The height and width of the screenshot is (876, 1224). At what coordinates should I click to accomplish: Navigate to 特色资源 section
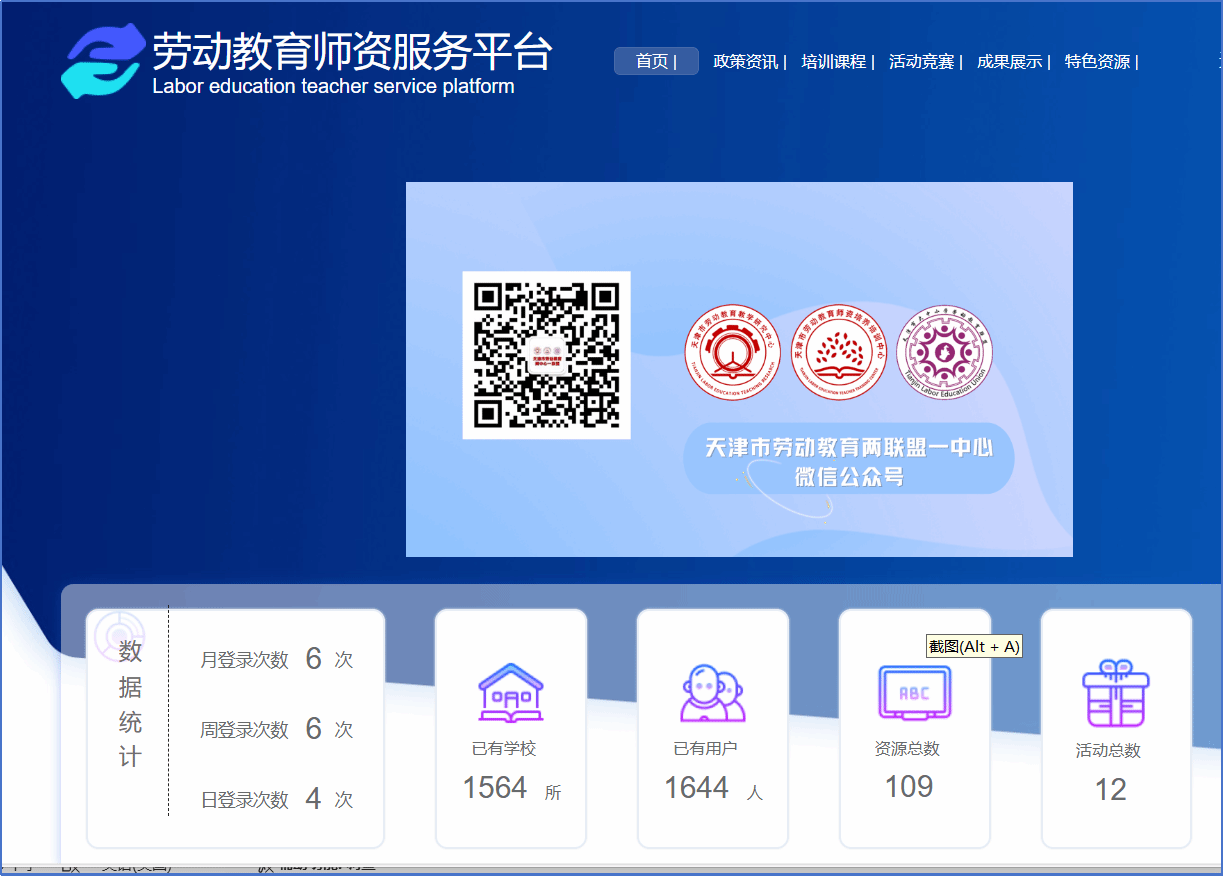[1098, 62]
